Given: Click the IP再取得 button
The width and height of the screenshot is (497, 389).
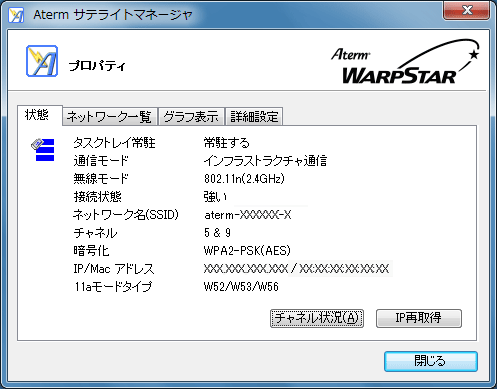Looking at the screenshot, I should [x=419, y=318].
